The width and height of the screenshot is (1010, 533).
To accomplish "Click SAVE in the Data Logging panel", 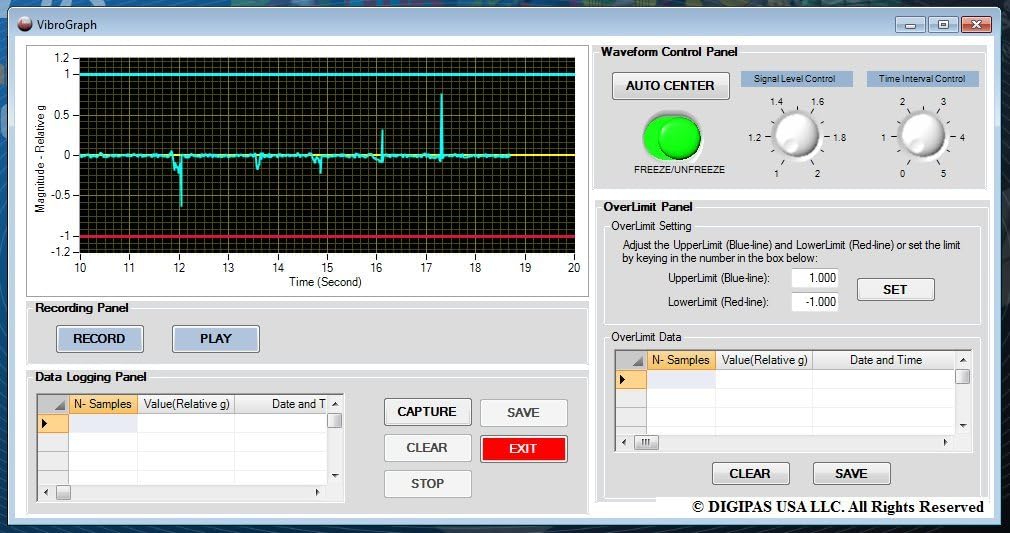I will pyautogui.click(x=523, y=412).
